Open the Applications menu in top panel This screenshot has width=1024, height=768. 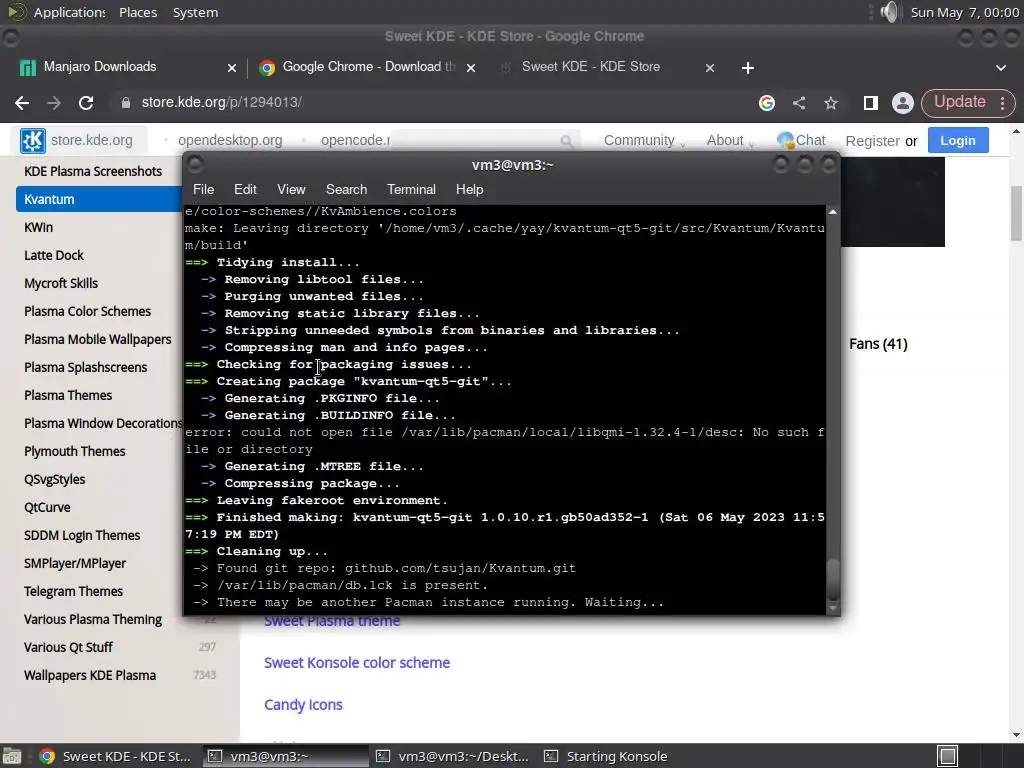coord(69,12)
